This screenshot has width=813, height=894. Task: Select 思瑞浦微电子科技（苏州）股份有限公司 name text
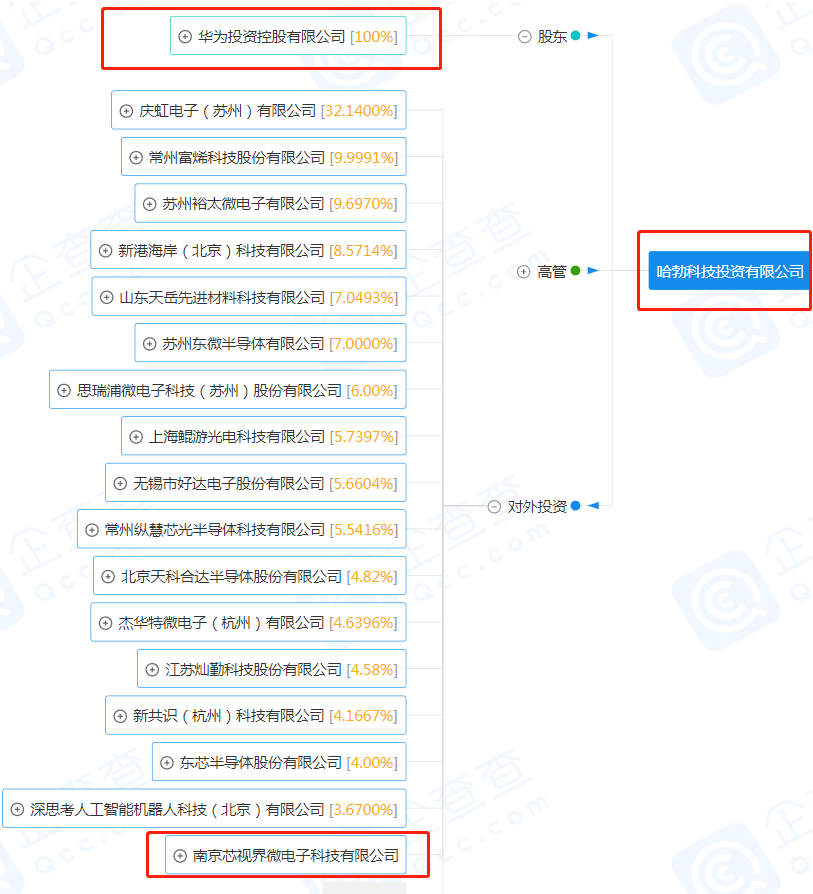pyautogui.click(x=209, y=391)
